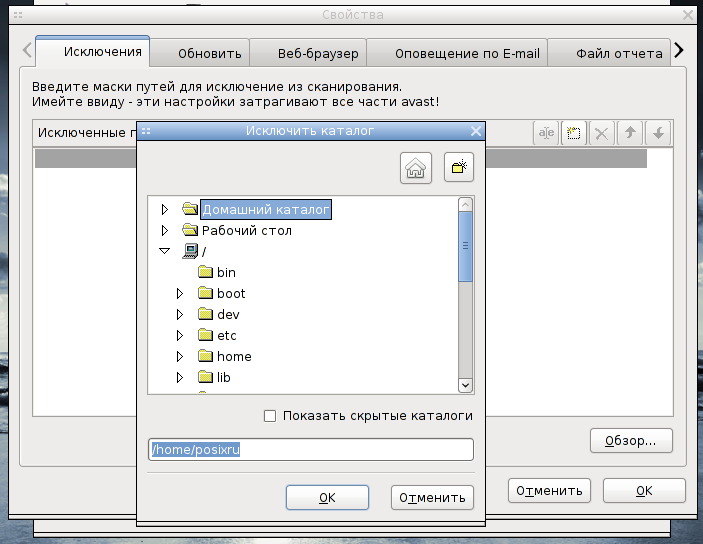Collapse the root / tree node
This screenshot has height=544, width=703.
coord(165,251)
